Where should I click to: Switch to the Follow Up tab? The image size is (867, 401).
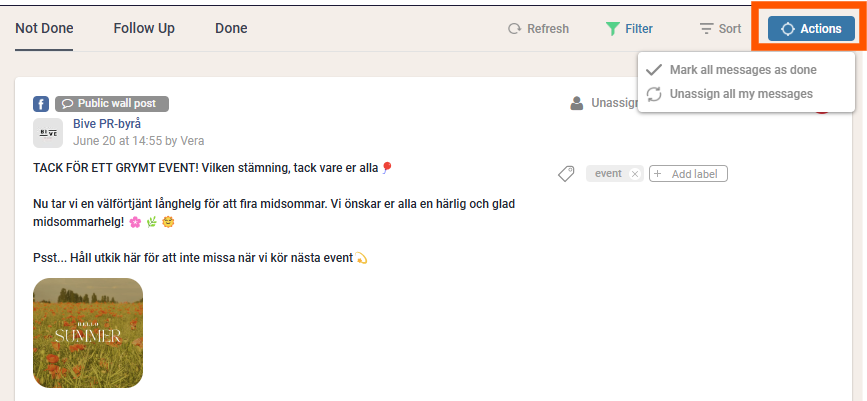(x=144, y=28)
